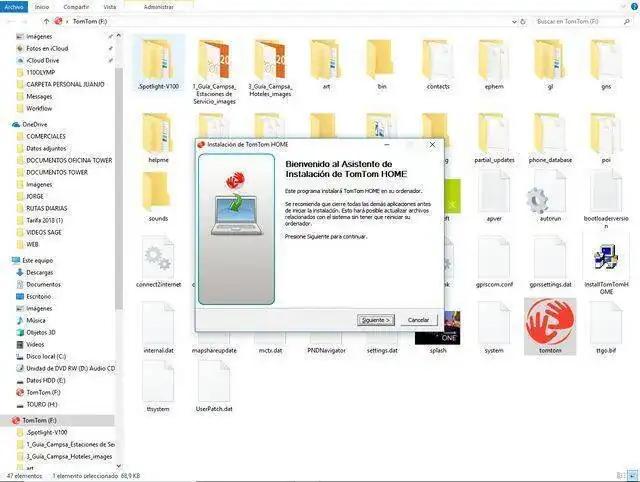
Task: Select the ttsystem file
Action: pyautogui.click(x=158, y=382)
